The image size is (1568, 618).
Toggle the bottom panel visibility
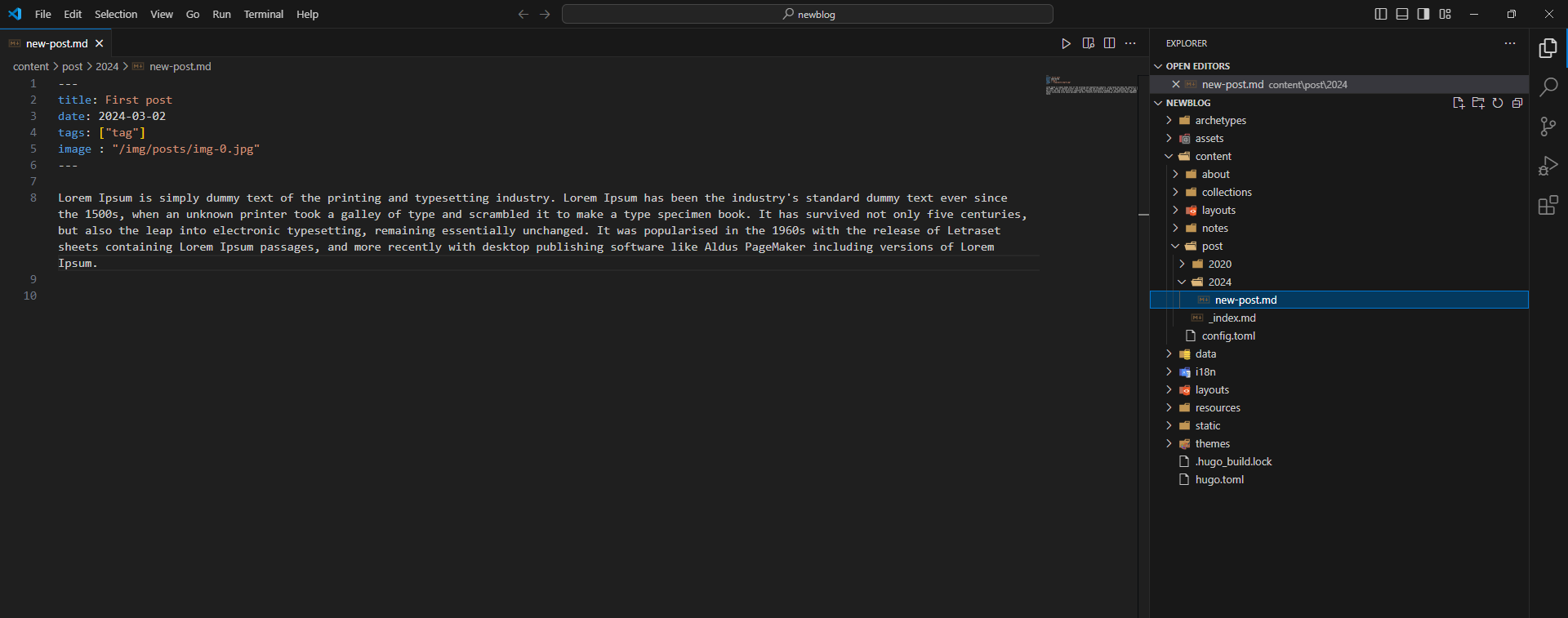(1402, 14)
